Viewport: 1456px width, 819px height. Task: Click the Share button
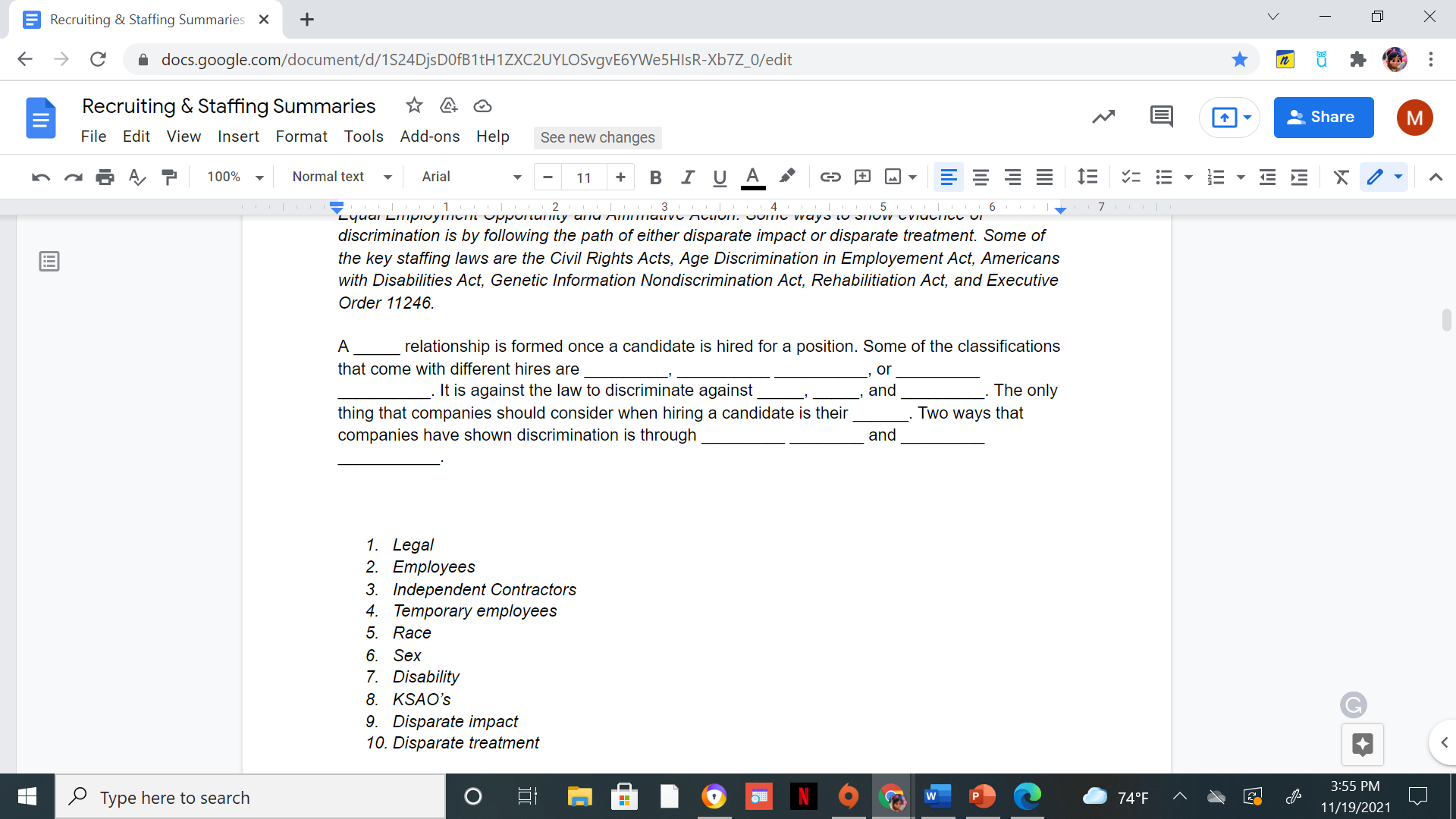(x=1323, y=118)
